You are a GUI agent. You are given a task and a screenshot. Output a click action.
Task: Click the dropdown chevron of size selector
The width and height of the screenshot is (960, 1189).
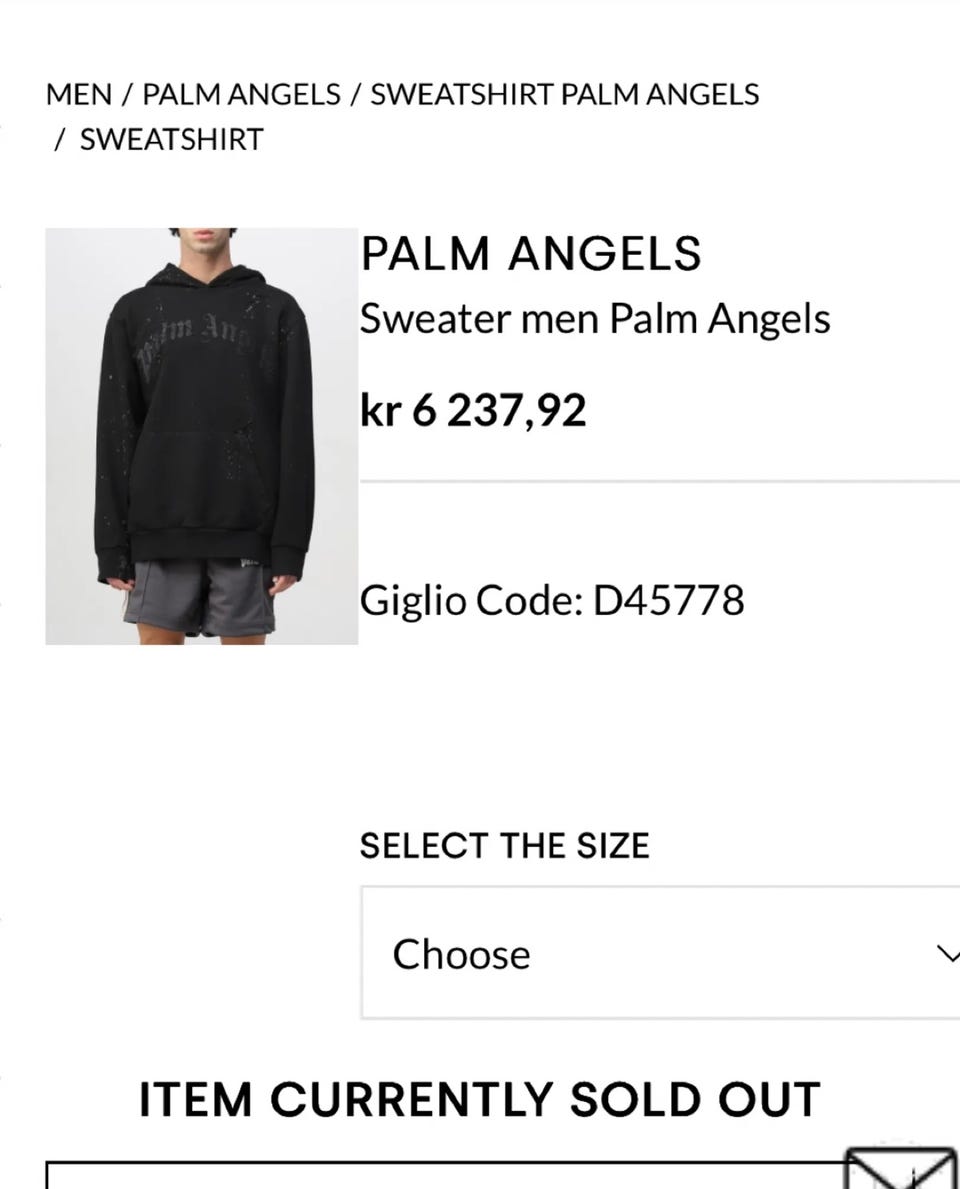[x=948, y=954]
